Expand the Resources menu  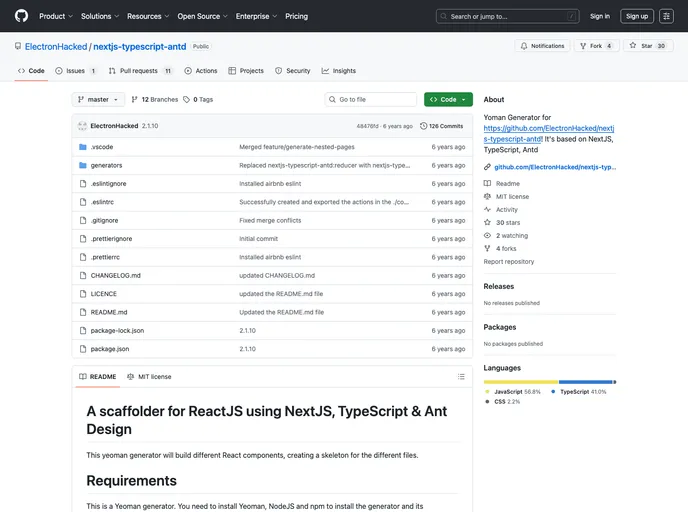(148, 16)
